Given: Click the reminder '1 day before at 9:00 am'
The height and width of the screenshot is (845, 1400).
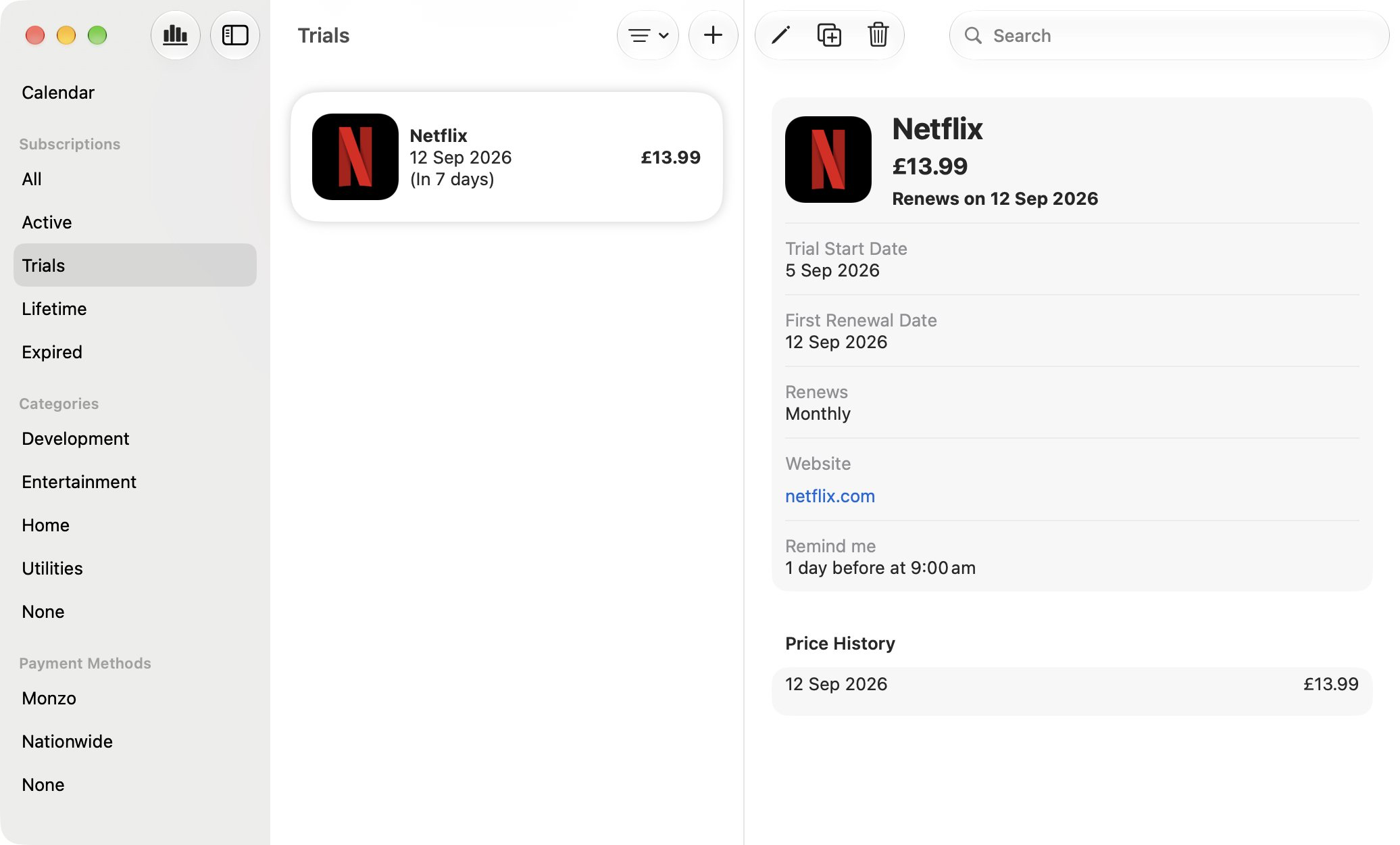Looking at the screenshot, I should tap(880, 568).
